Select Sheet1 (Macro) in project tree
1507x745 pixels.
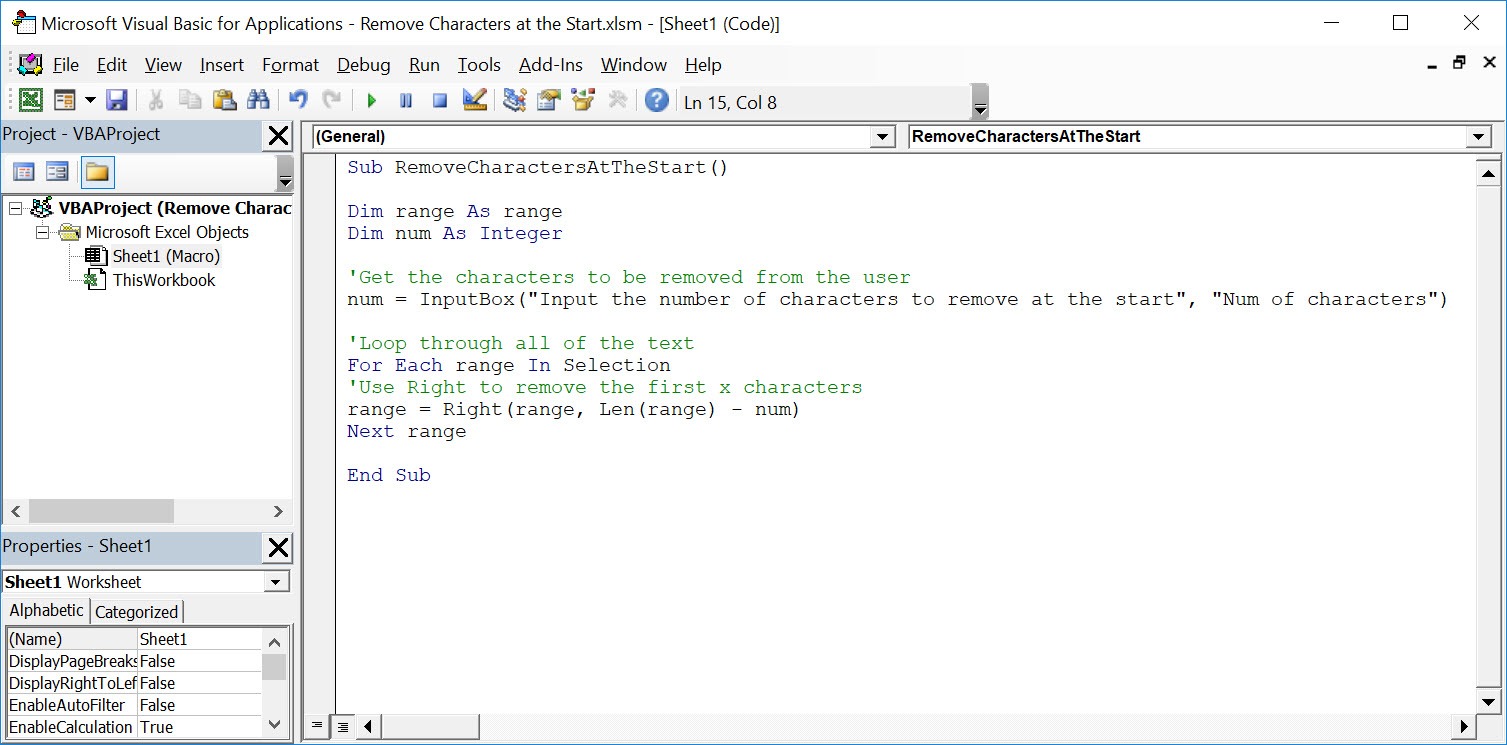click(x=166, y=256)
